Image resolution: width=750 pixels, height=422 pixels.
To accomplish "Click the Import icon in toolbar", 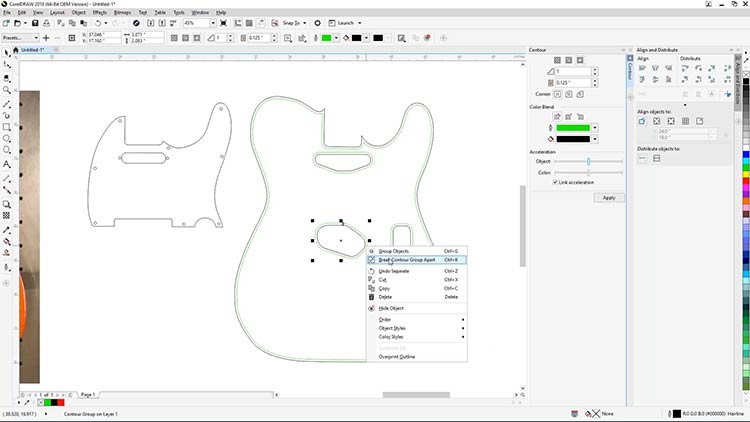I will tap(151, 23).
